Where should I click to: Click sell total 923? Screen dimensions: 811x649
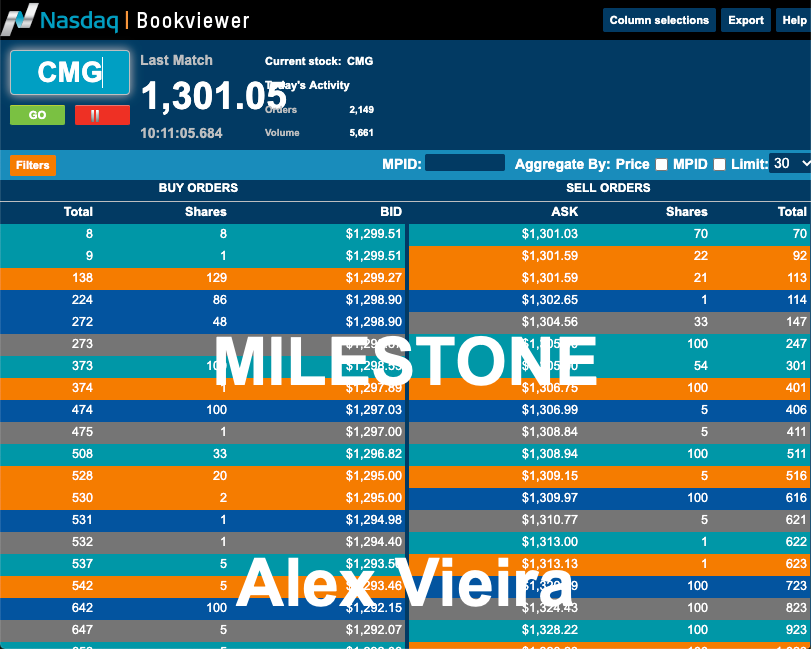pos(797,629)
